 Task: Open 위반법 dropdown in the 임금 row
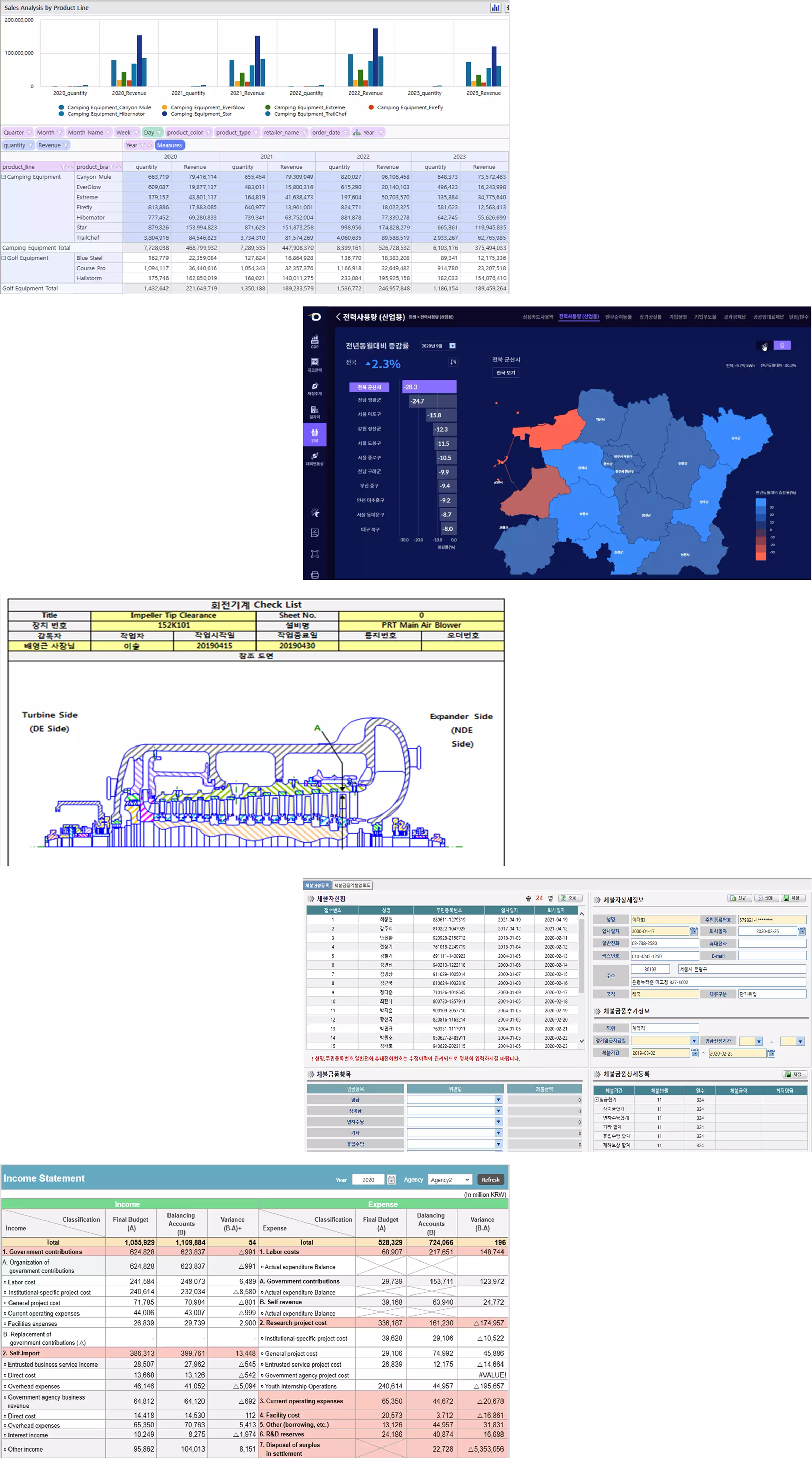pos(454,1100)
